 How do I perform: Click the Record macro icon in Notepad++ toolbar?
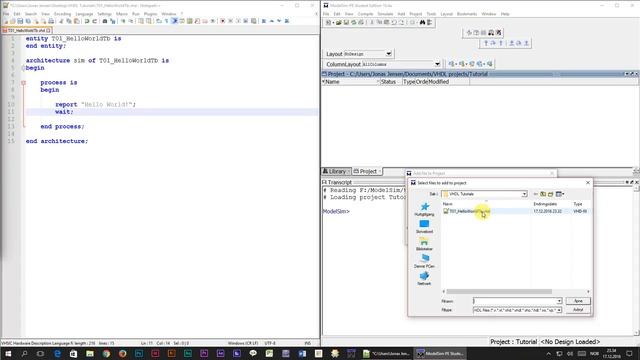pos(222,21)
